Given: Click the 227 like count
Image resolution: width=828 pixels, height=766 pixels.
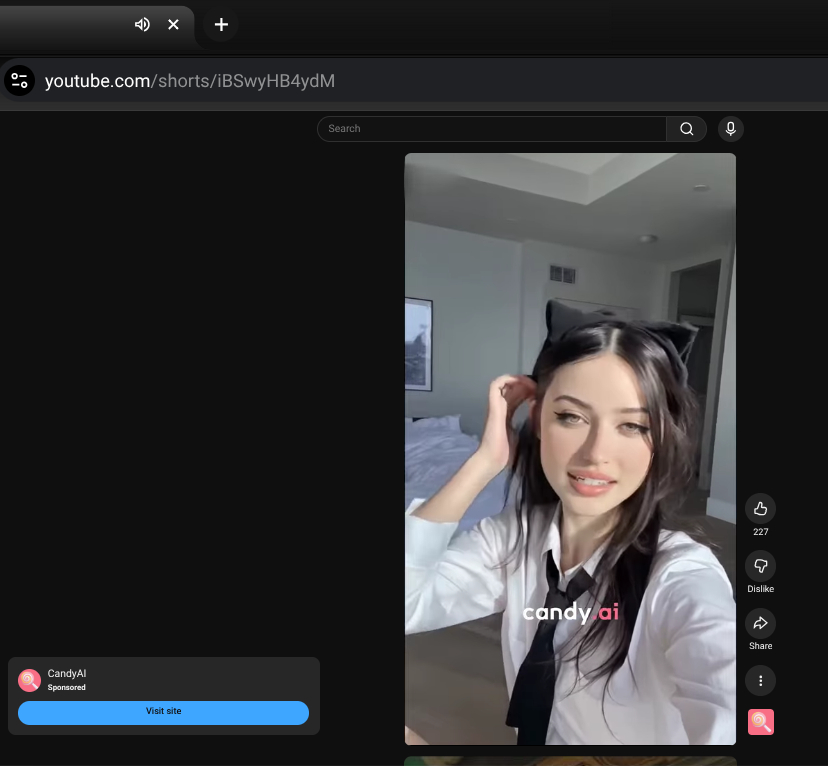Looking at the screenshot, I should tap(760, 532).
